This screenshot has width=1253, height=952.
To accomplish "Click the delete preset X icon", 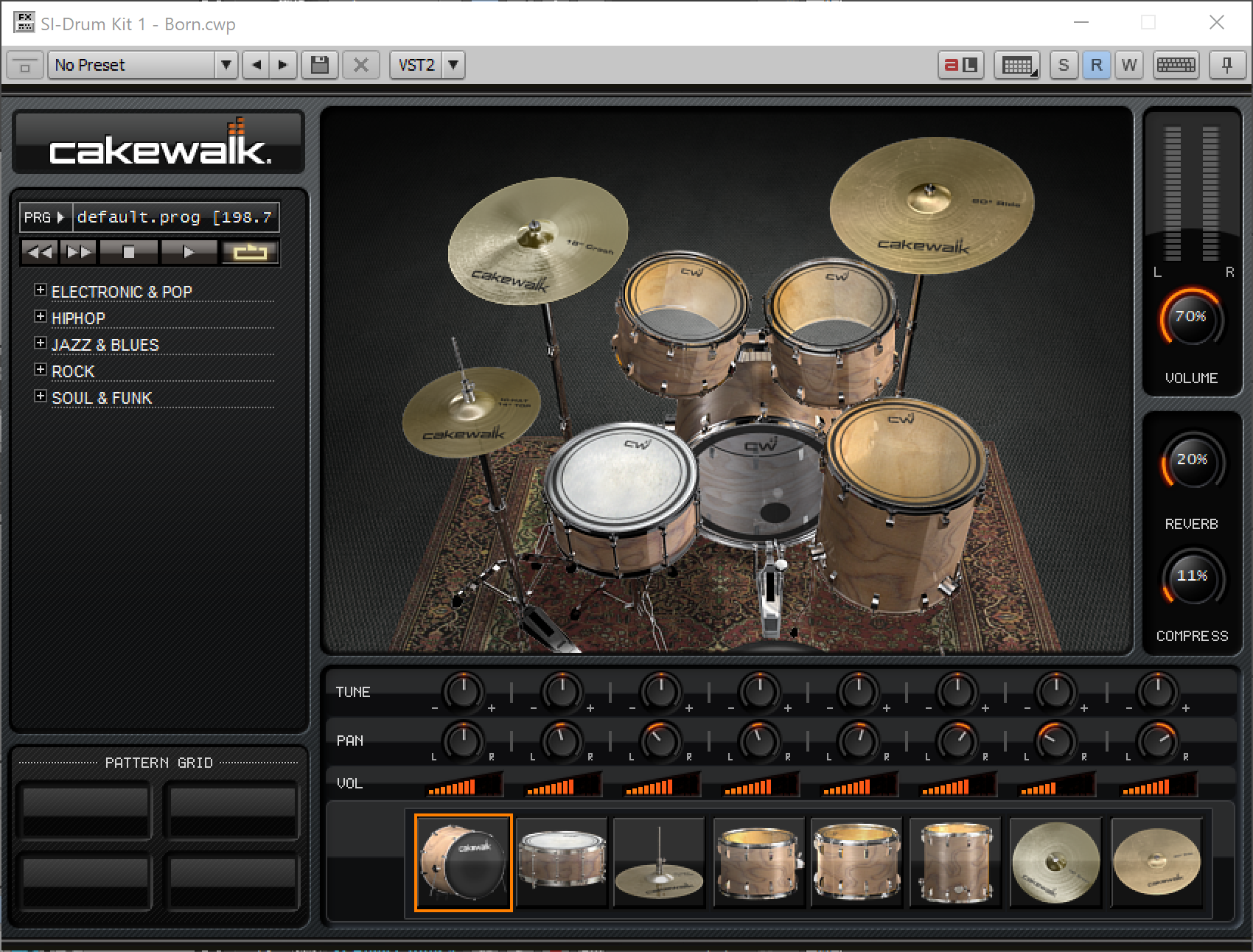I will point(360,65).
